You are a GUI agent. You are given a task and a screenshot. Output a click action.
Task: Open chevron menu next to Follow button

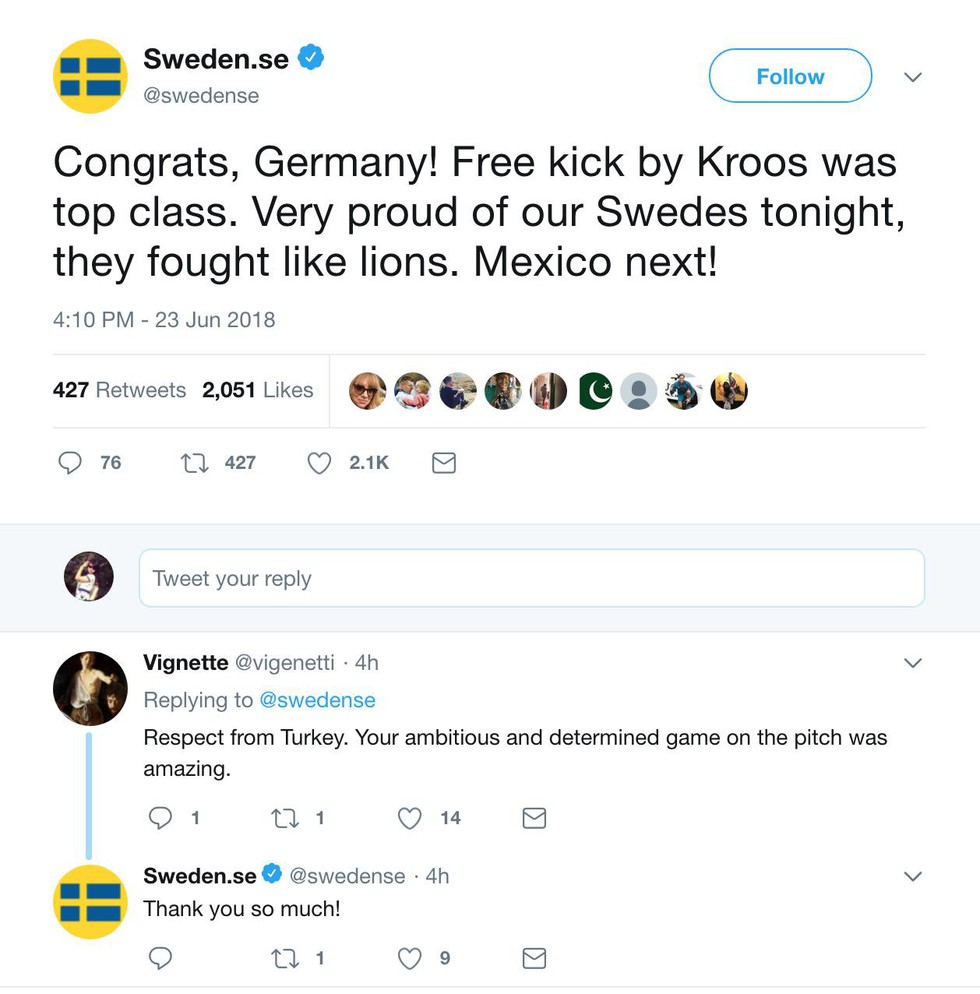[913, 77]
